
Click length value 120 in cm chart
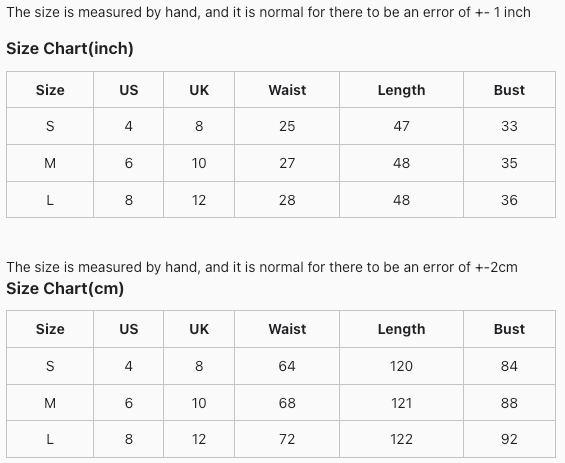point(401,366)
